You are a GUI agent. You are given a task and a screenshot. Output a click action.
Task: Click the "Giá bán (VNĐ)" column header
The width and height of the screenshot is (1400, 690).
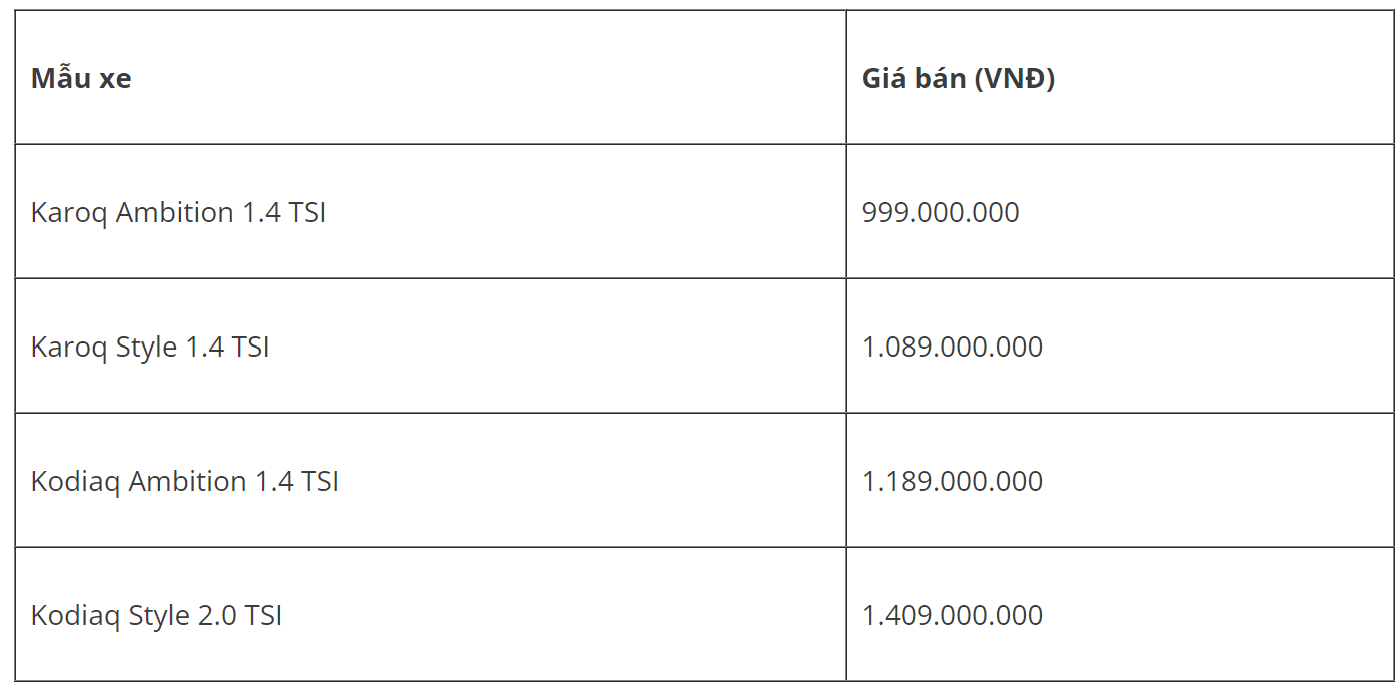click(958, 78)
